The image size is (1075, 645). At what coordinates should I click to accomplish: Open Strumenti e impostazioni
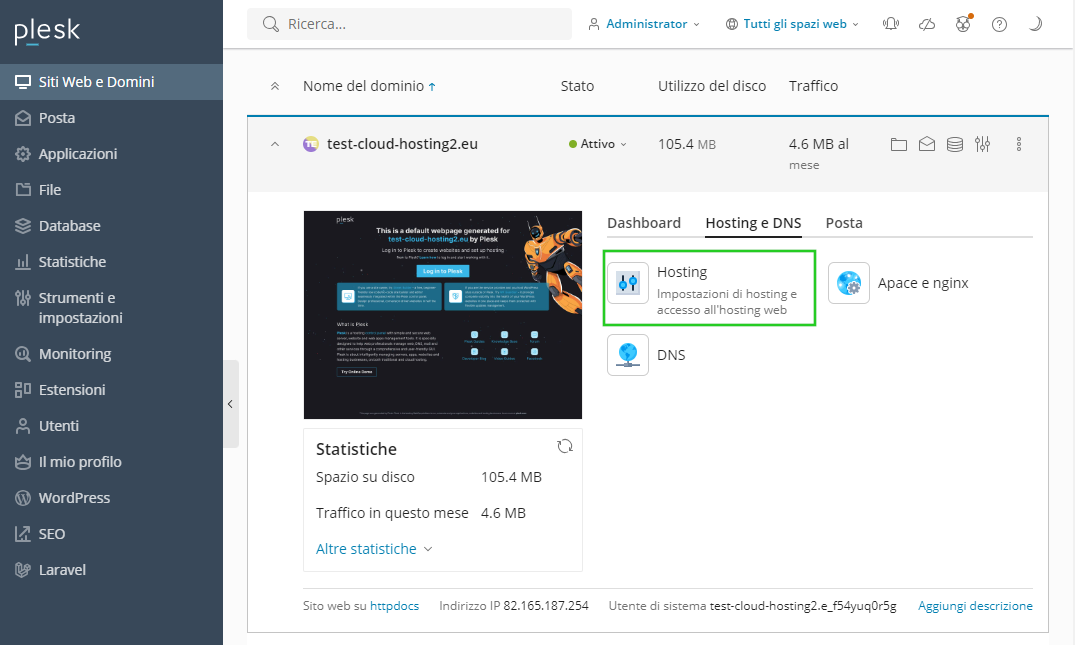coord(111,308)
